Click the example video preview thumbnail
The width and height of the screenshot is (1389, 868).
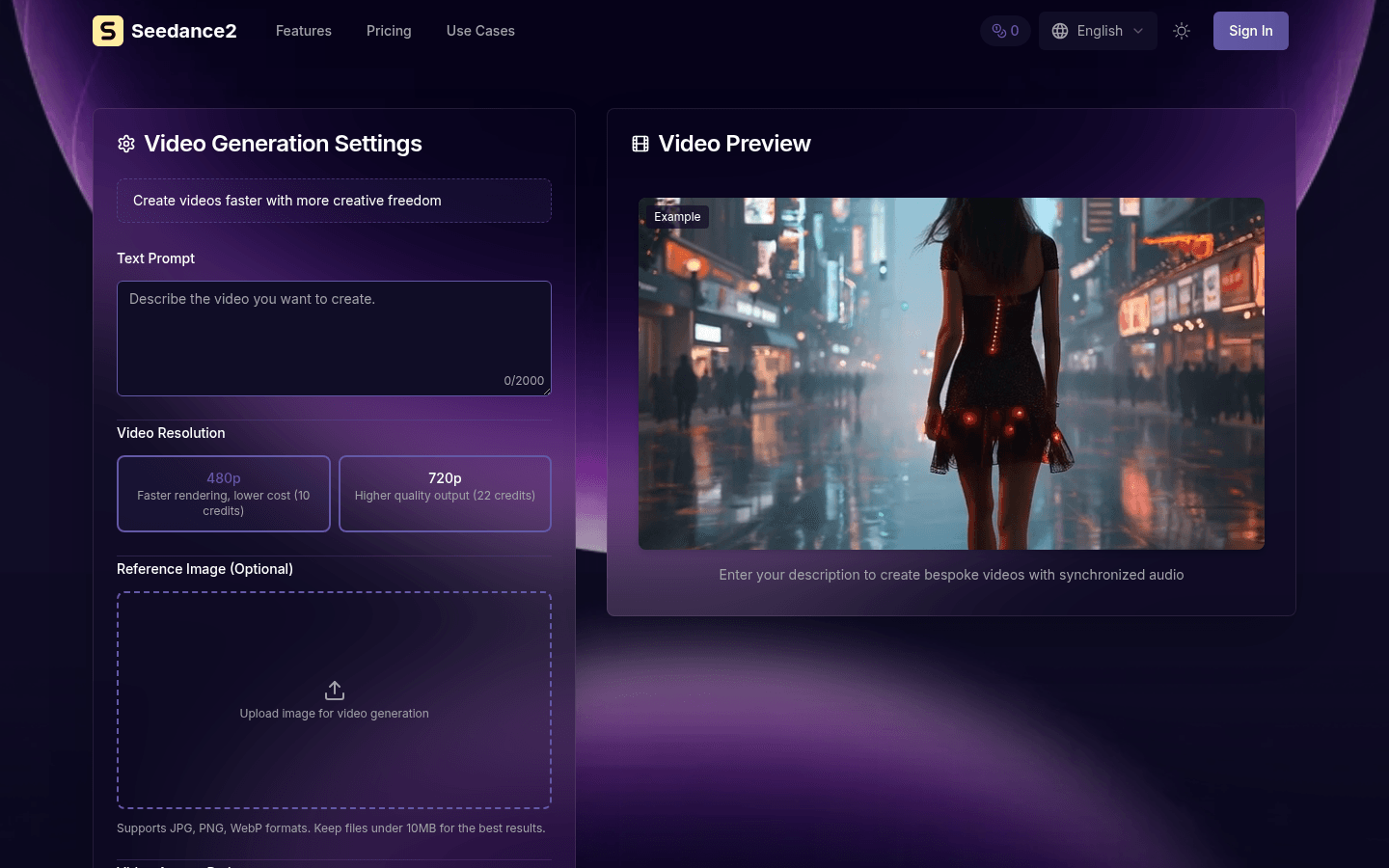pos(951,373)
